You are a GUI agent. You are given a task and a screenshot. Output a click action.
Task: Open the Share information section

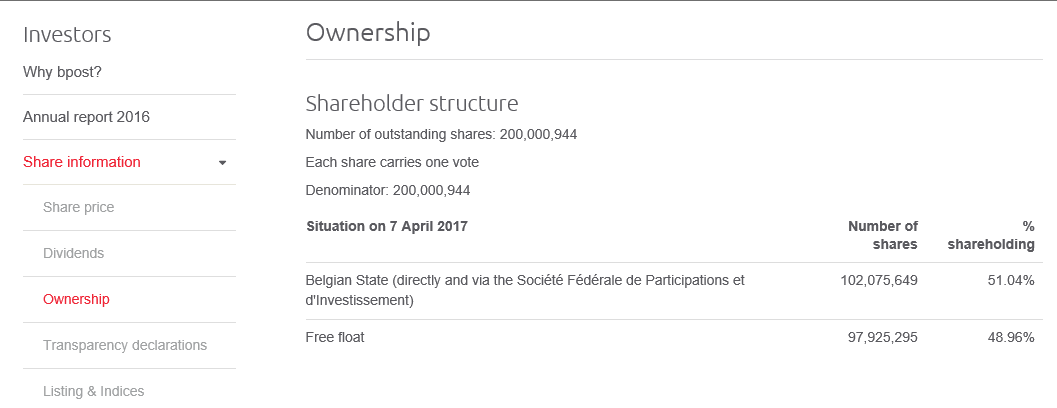tap(82, 162)
